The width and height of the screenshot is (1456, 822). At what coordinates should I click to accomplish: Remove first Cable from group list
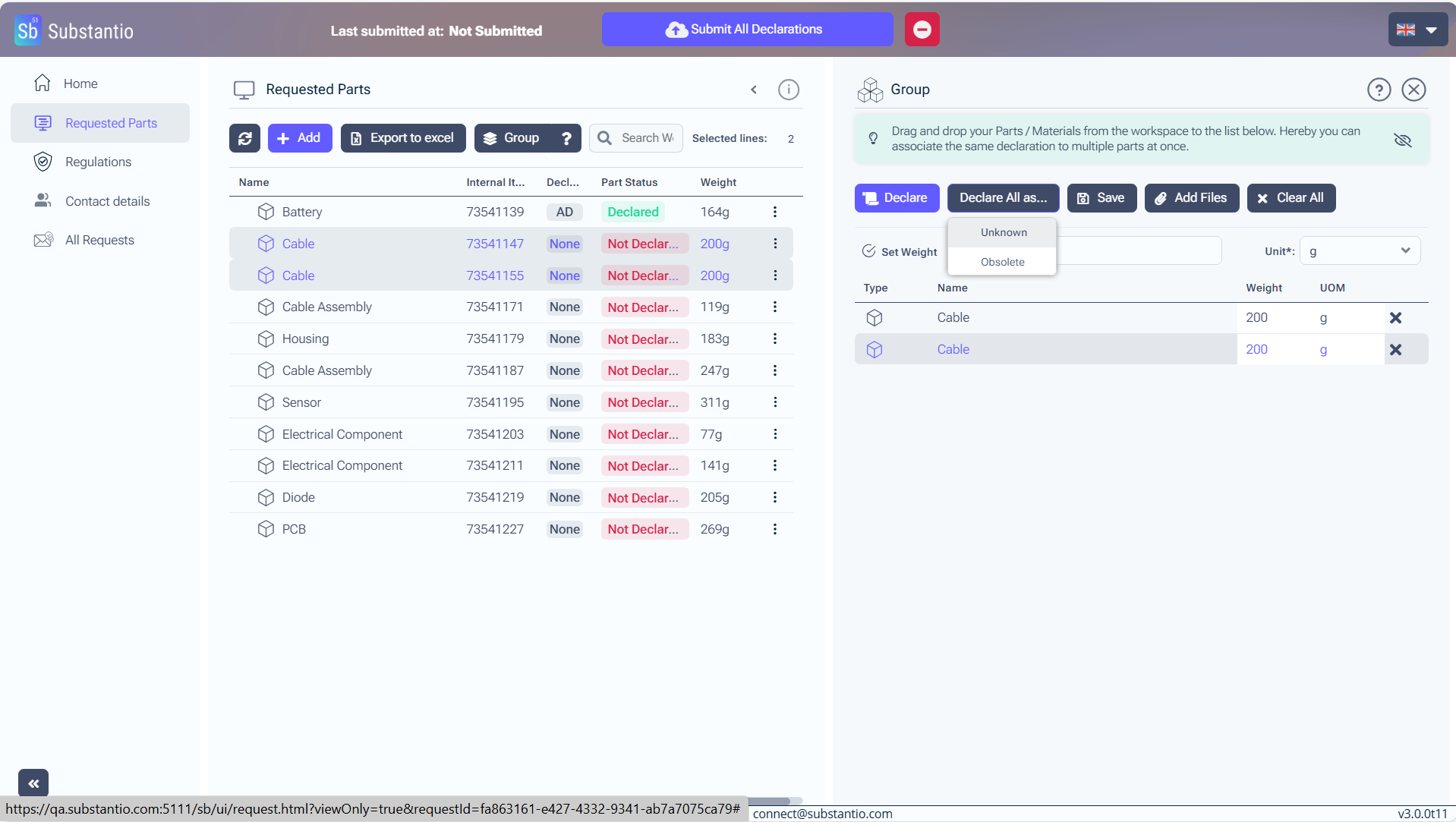point(1395,318)
